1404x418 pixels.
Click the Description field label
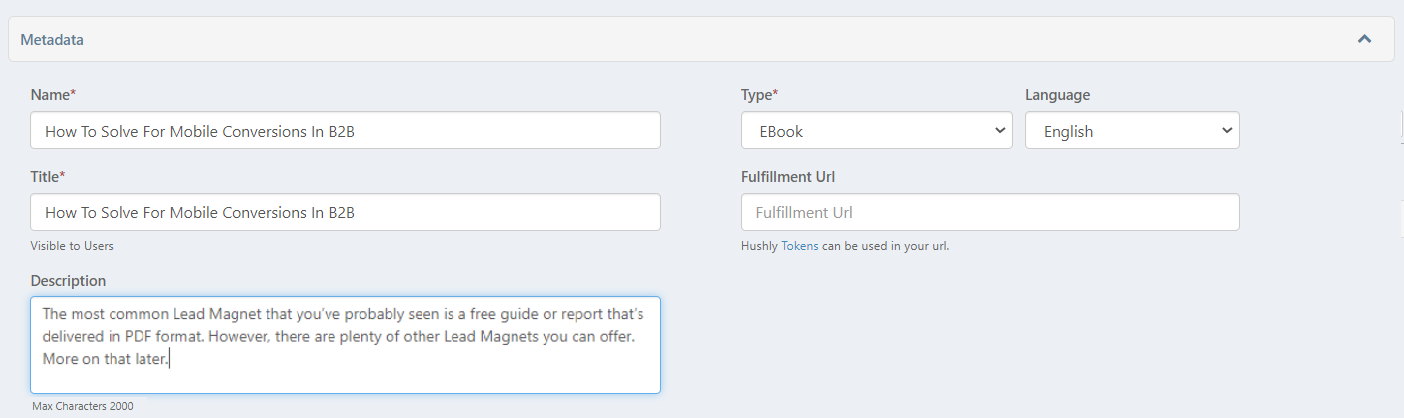[68, 281]
